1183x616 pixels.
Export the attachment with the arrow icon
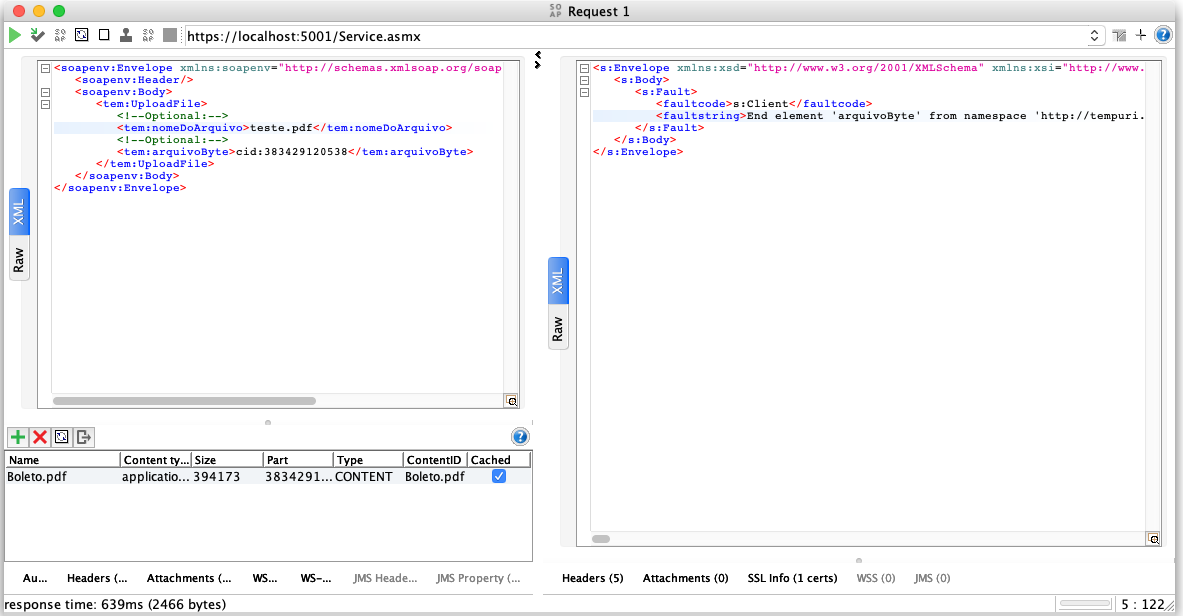[x=84, y=436]
